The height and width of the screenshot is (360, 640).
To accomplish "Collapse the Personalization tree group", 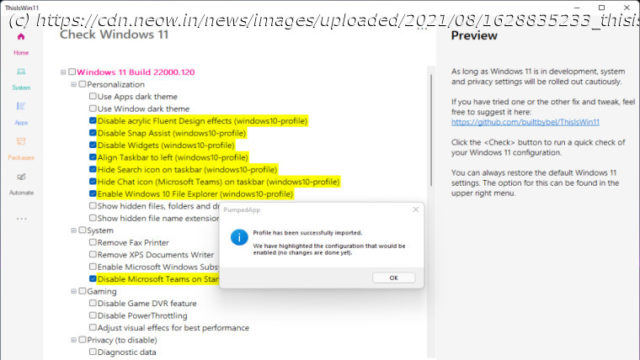I will click(73, 84).
